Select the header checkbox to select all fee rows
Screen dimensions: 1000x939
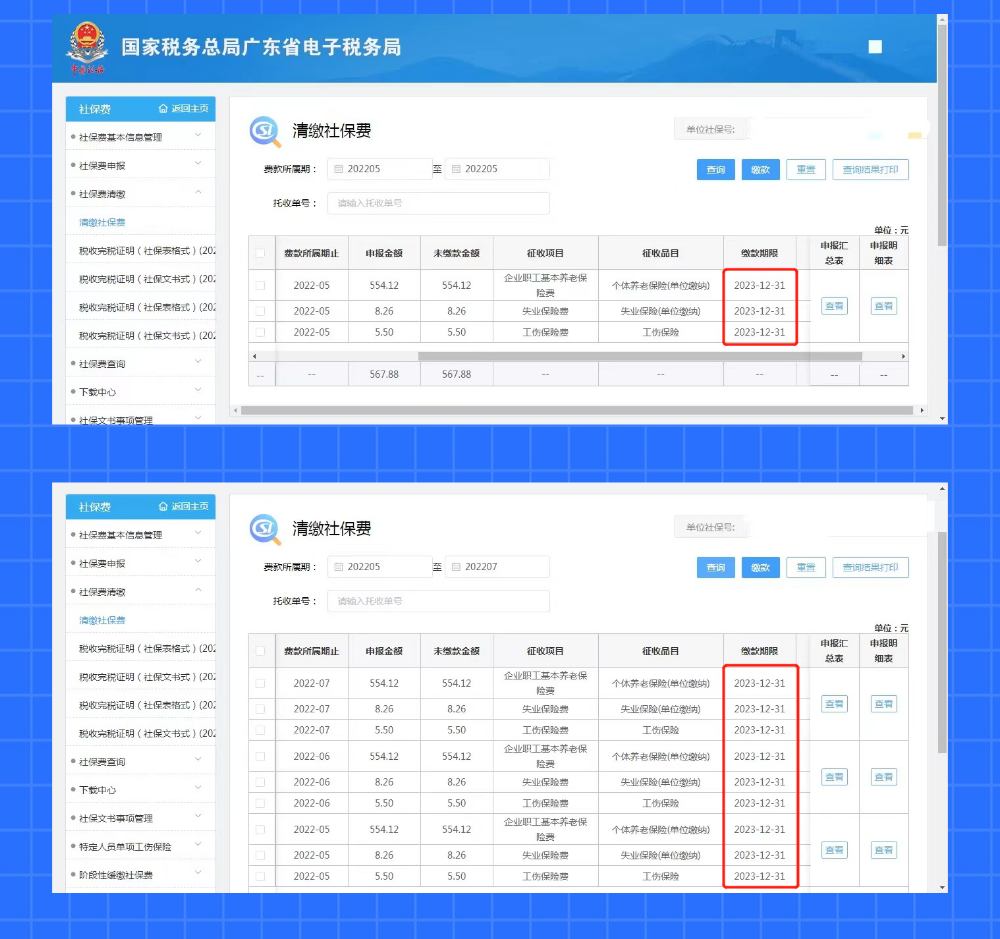[260, 251]
